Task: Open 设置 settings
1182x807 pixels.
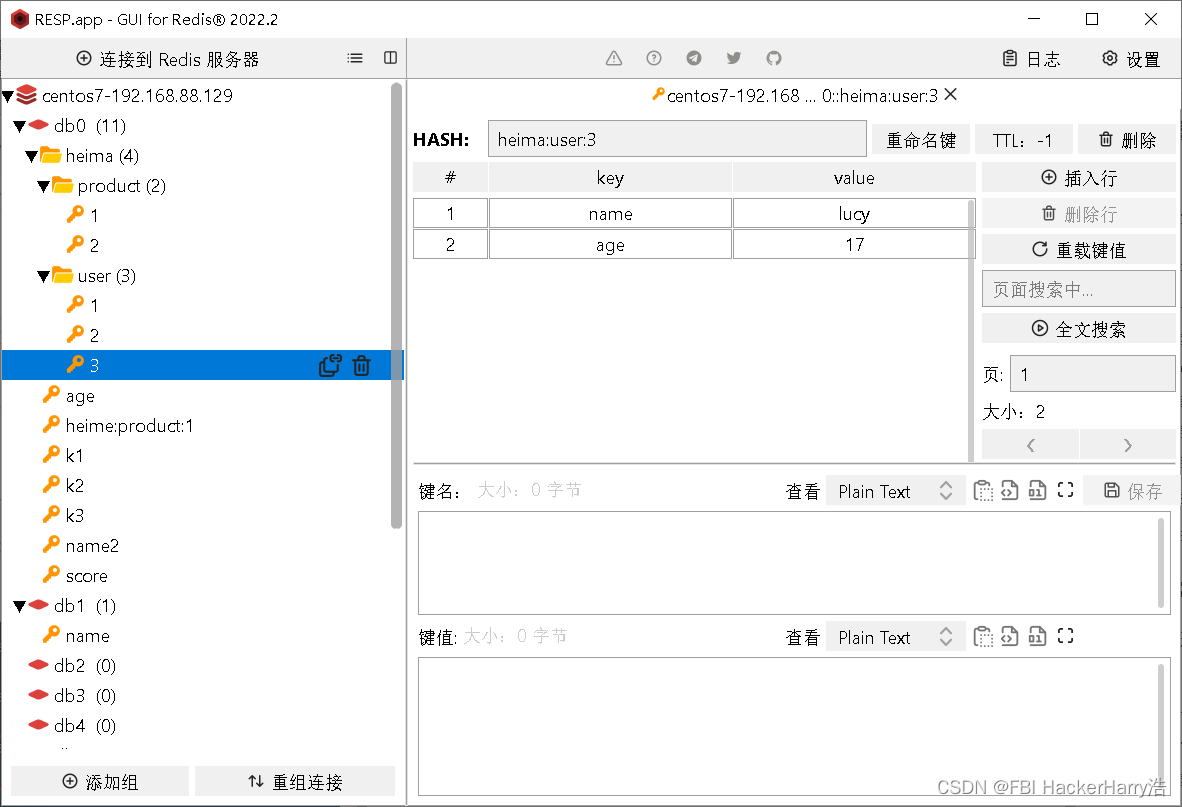Action: pyautogui.click(x=1131, y=59)
